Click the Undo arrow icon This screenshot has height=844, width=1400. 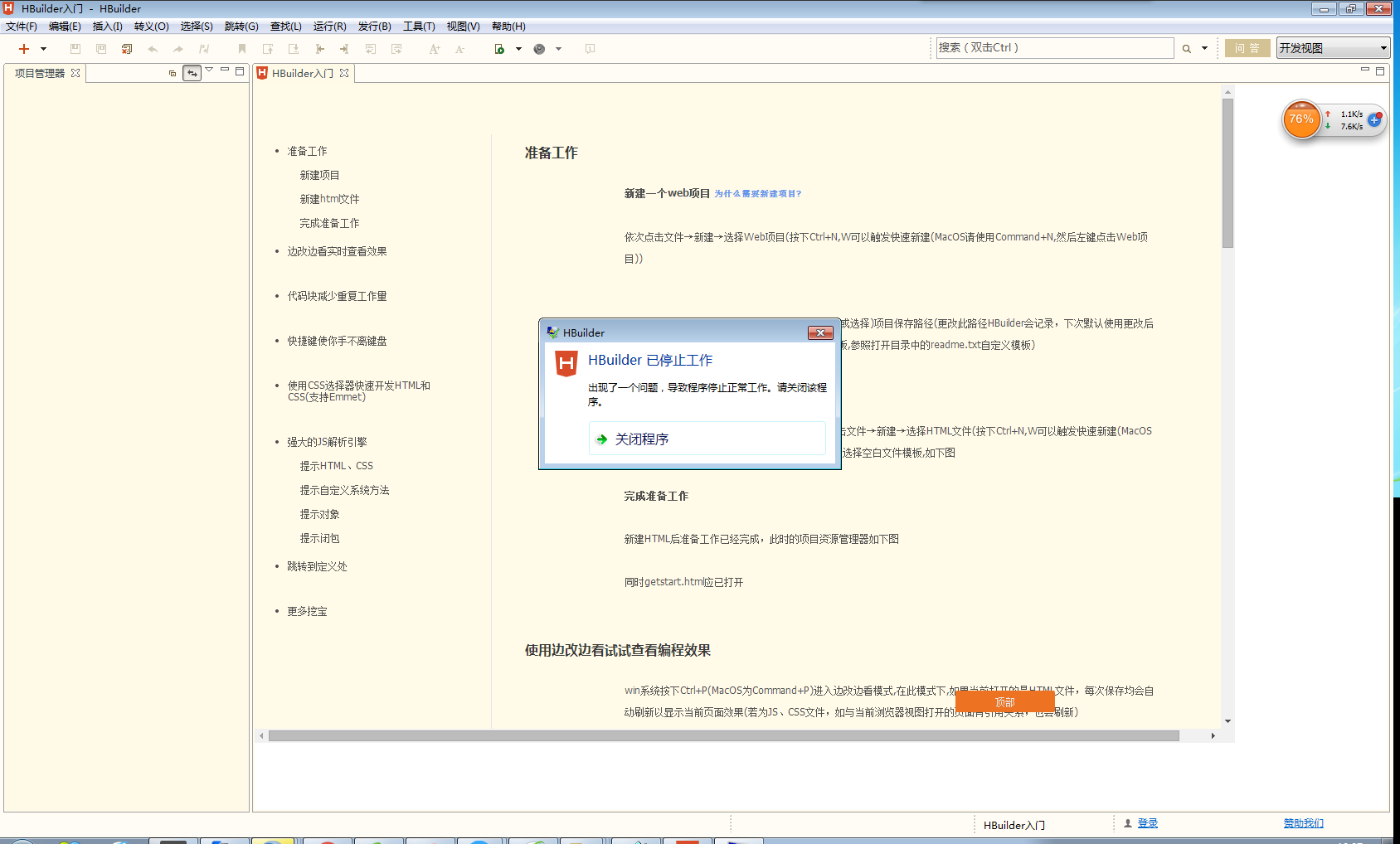153,49
